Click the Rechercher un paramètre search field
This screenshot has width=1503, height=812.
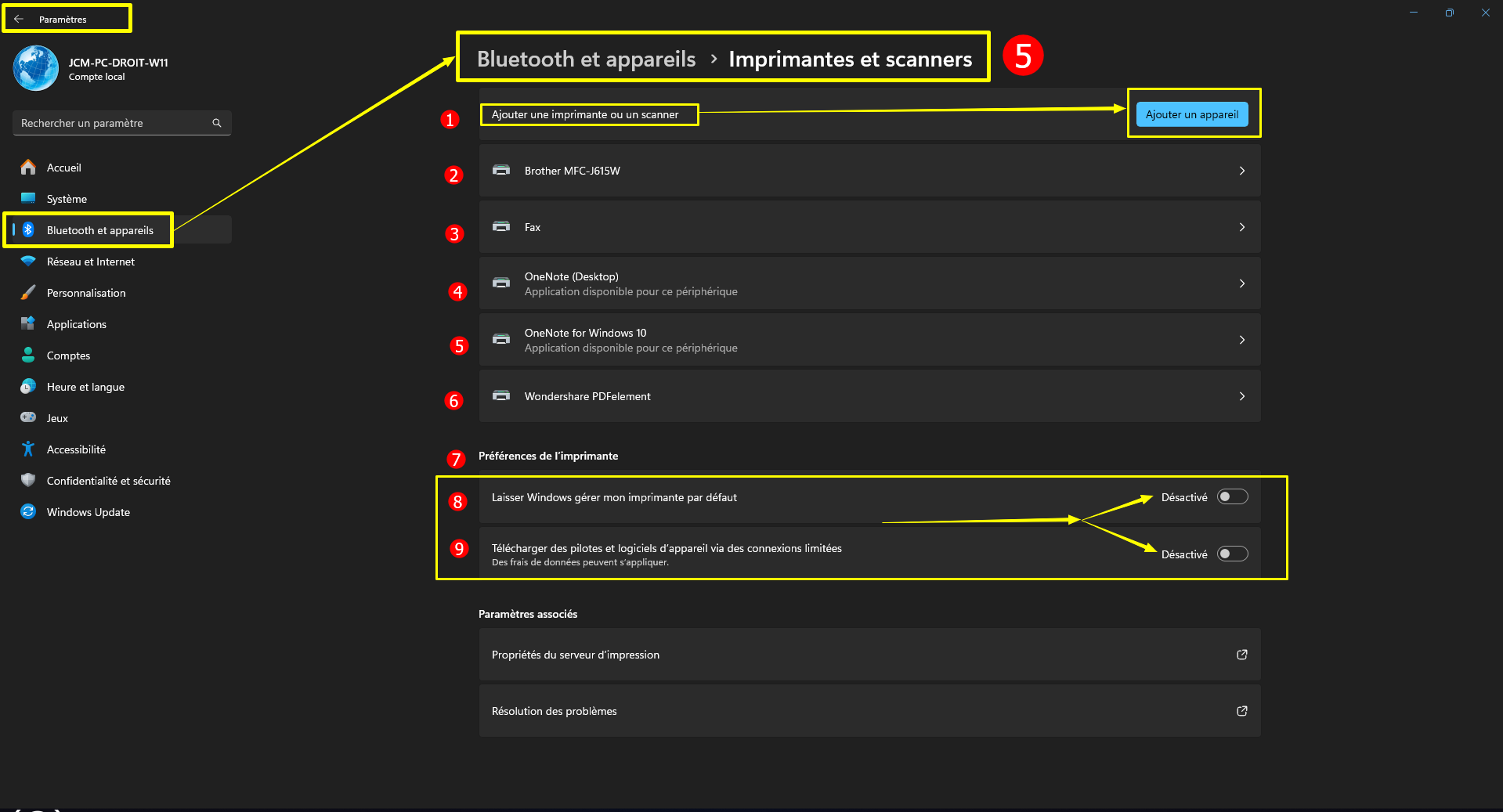[114, 123]
